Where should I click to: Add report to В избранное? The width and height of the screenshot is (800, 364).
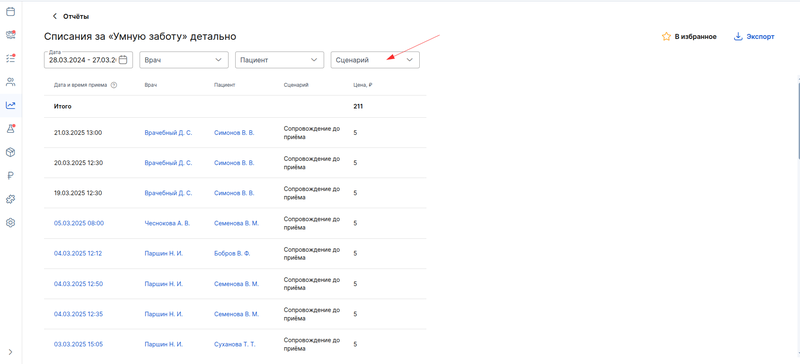689,37
